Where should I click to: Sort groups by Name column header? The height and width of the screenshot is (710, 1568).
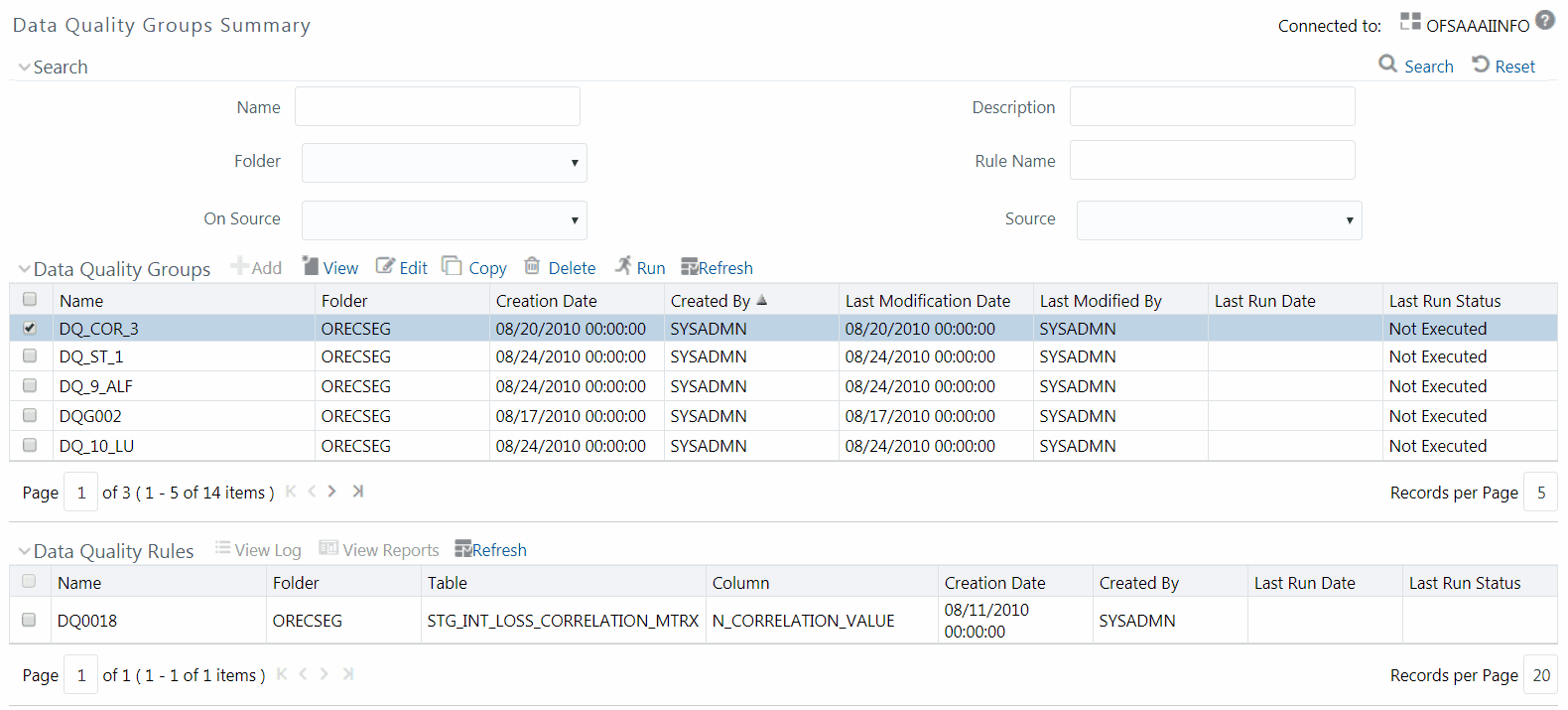81,301
